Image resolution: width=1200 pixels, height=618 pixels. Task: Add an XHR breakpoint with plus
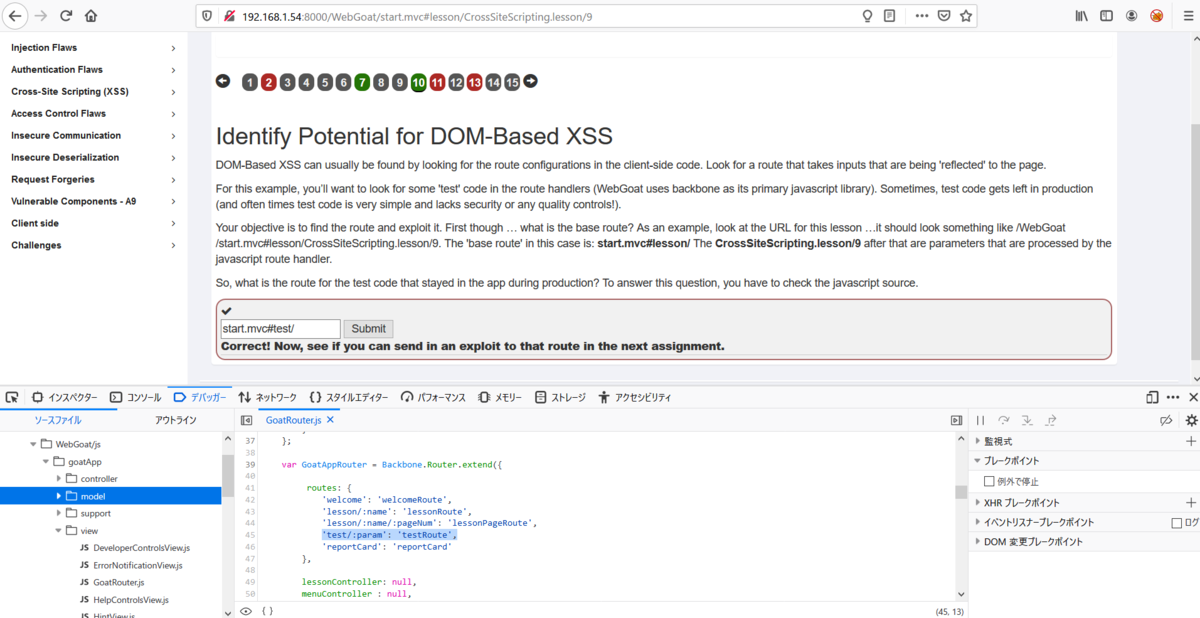(x=1191, y=502)
